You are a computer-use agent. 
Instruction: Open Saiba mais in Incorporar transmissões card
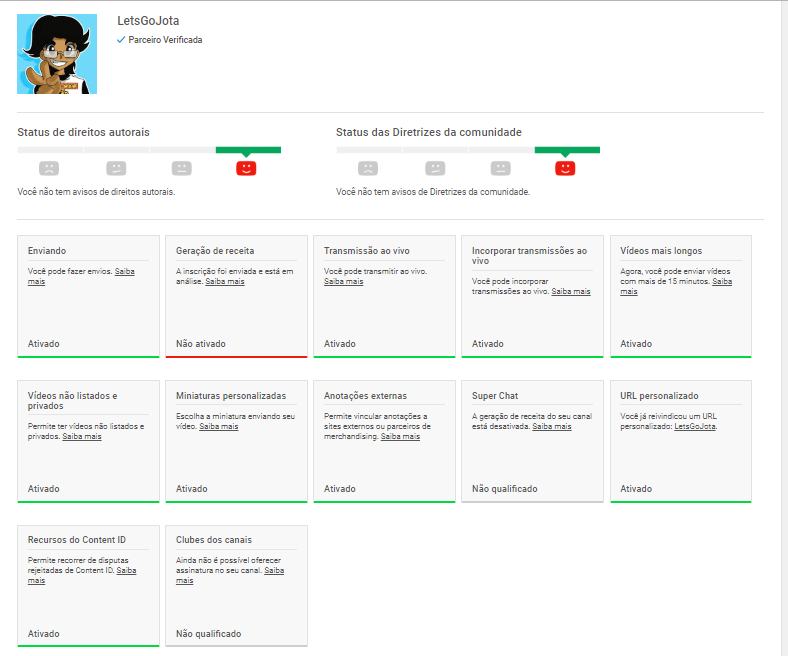[571, 292]
